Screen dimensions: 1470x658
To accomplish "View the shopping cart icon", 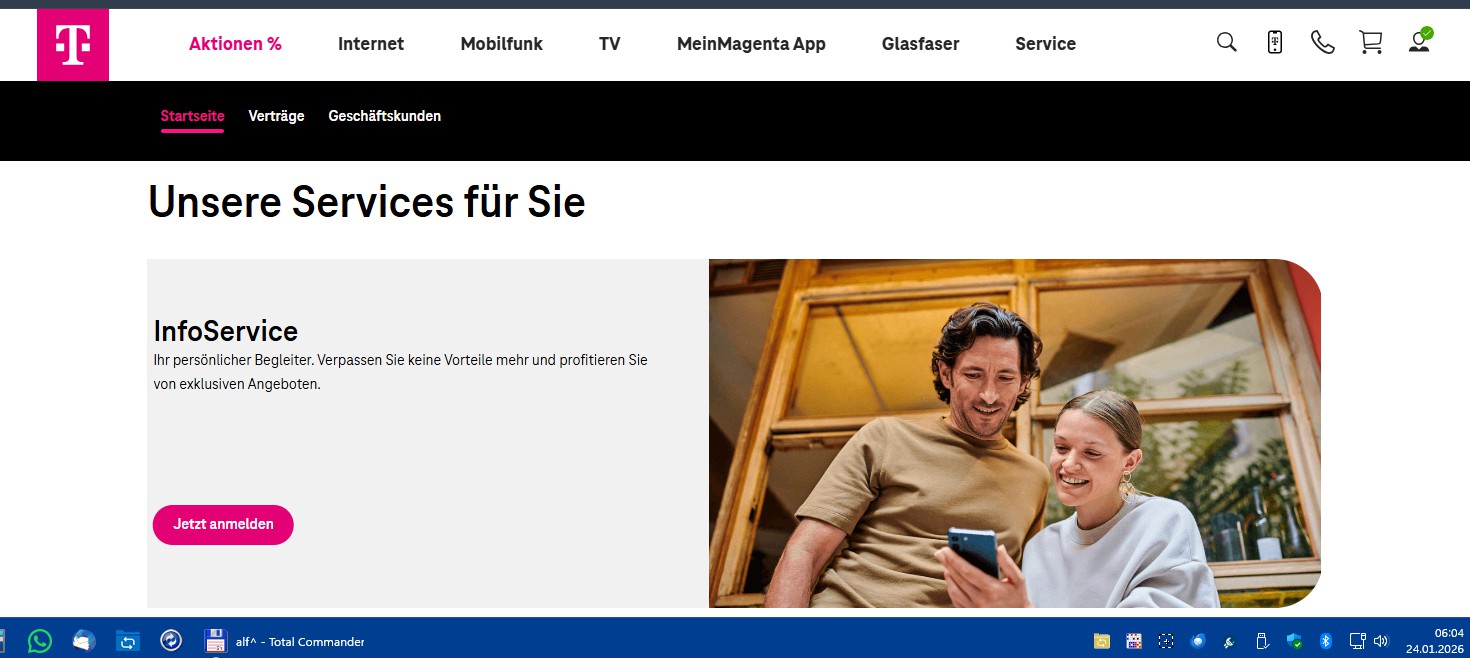I will pyautogui.click(x=1370, y=42).
